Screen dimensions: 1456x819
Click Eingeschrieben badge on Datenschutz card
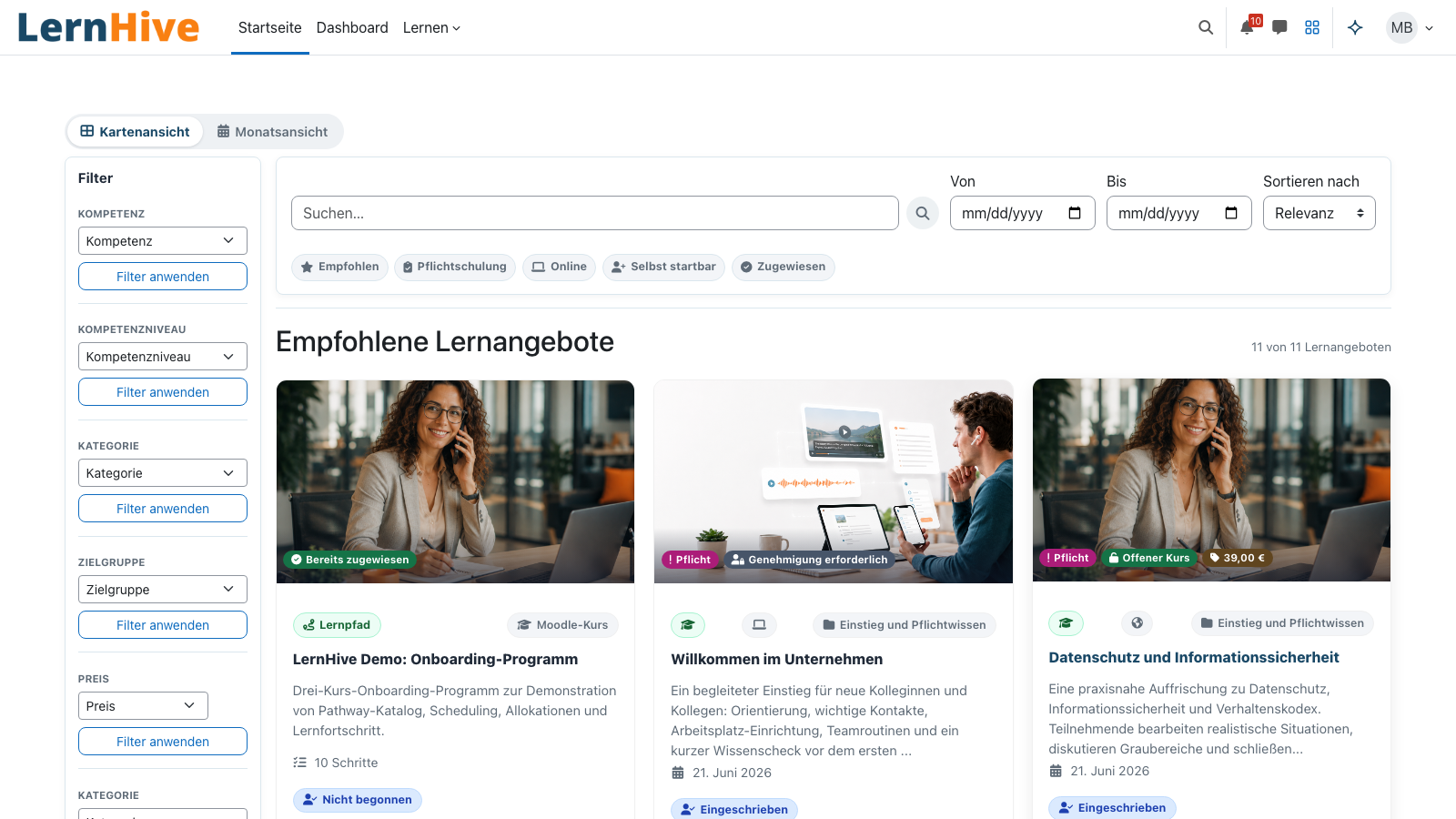pos(1112,808)
